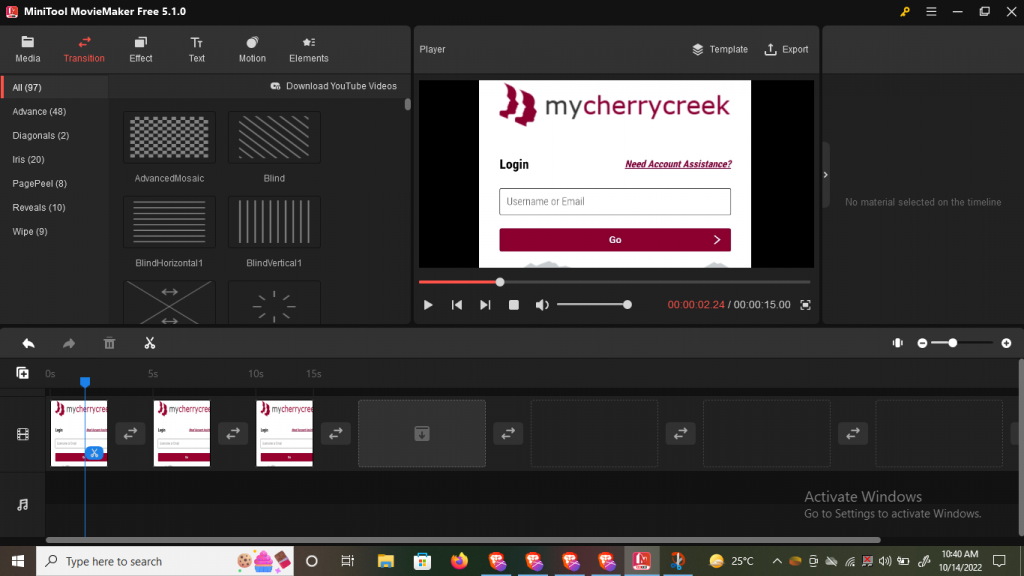Open the notification center
The width and height of the screenshot is (1024, 576).
click(x=999, y=561)
